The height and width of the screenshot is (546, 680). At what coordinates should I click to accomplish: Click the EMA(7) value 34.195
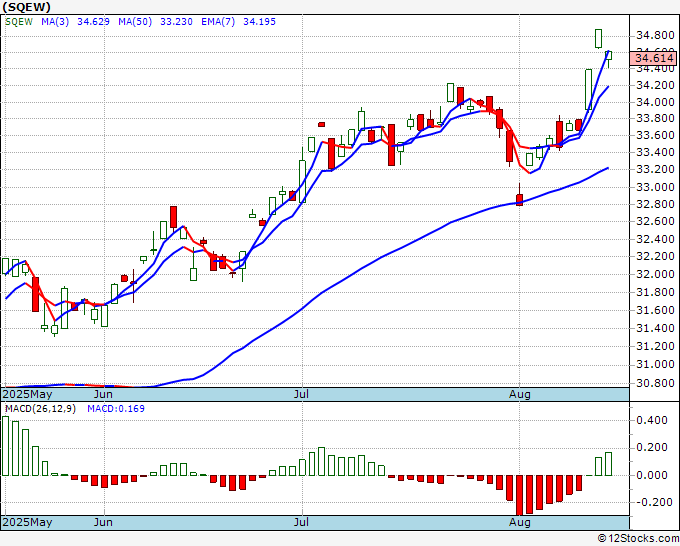coord(259,22)
